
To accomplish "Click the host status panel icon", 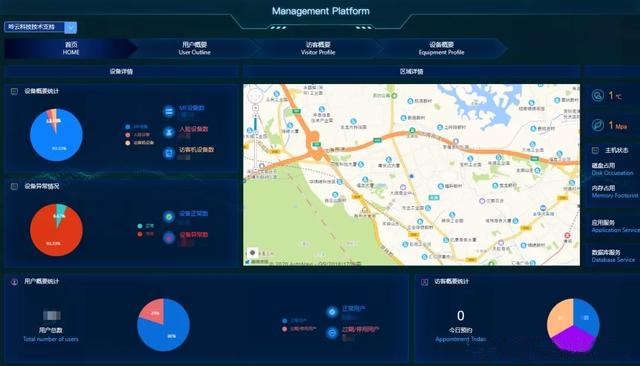I will point(595,151).
